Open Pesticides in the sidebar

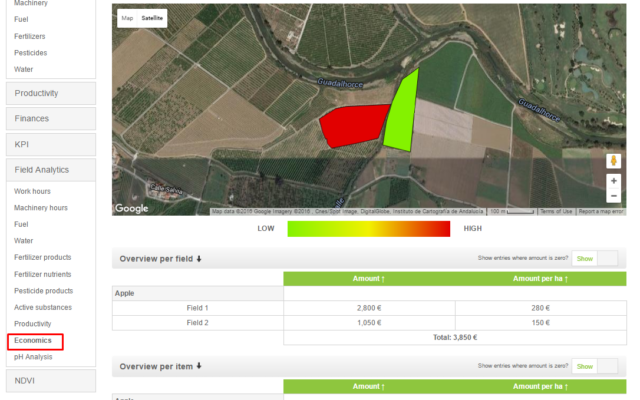coord(31,53)
